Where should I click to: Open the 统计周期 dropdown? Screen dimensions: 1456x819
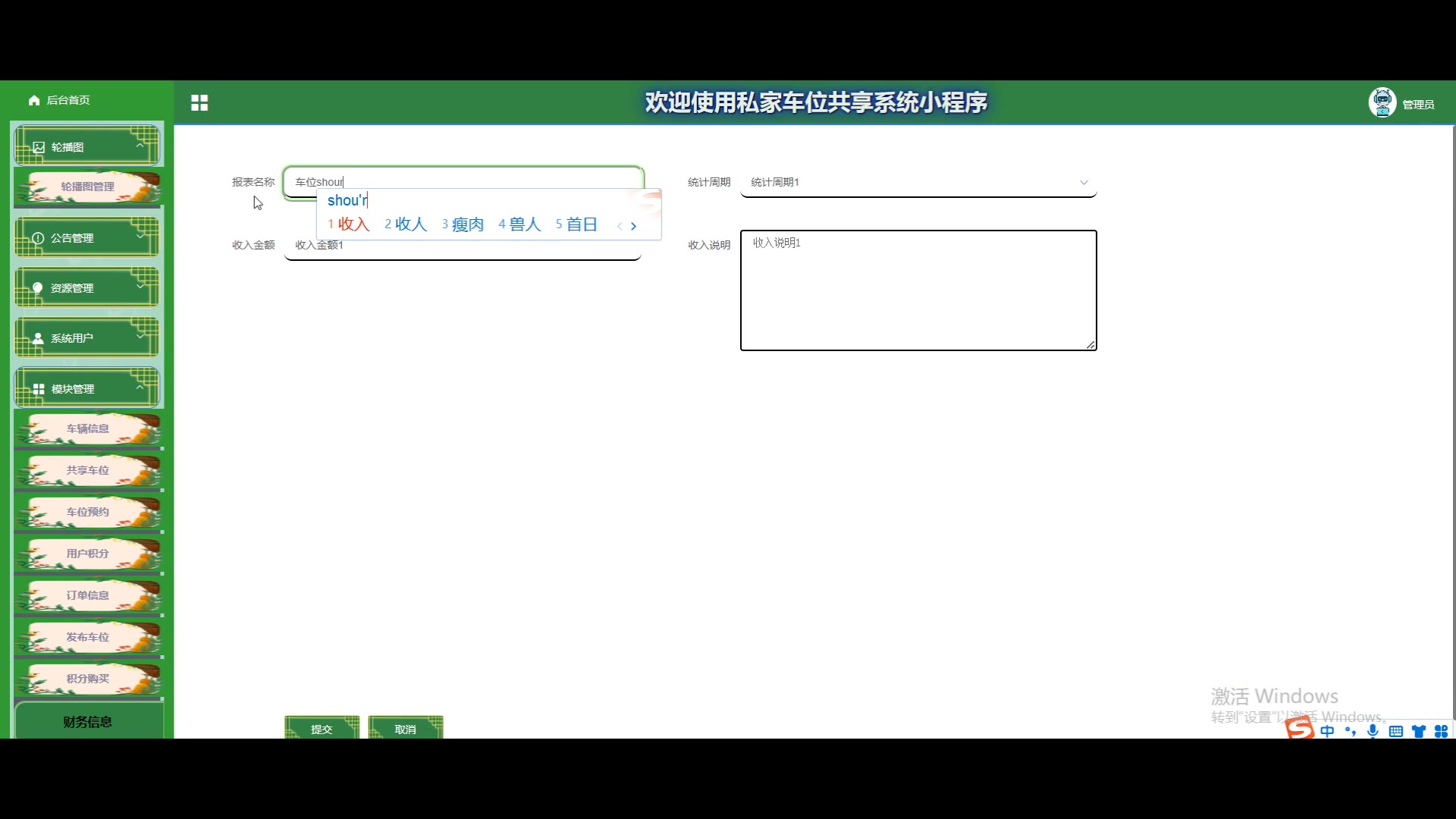coord(918,183)
